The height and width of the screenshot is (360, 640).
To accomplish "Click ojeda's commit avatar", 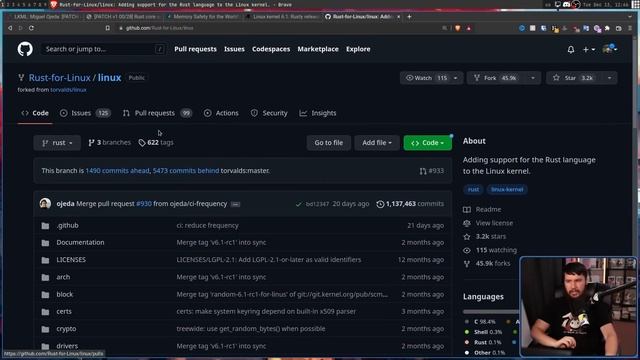I will click(45, 203).
